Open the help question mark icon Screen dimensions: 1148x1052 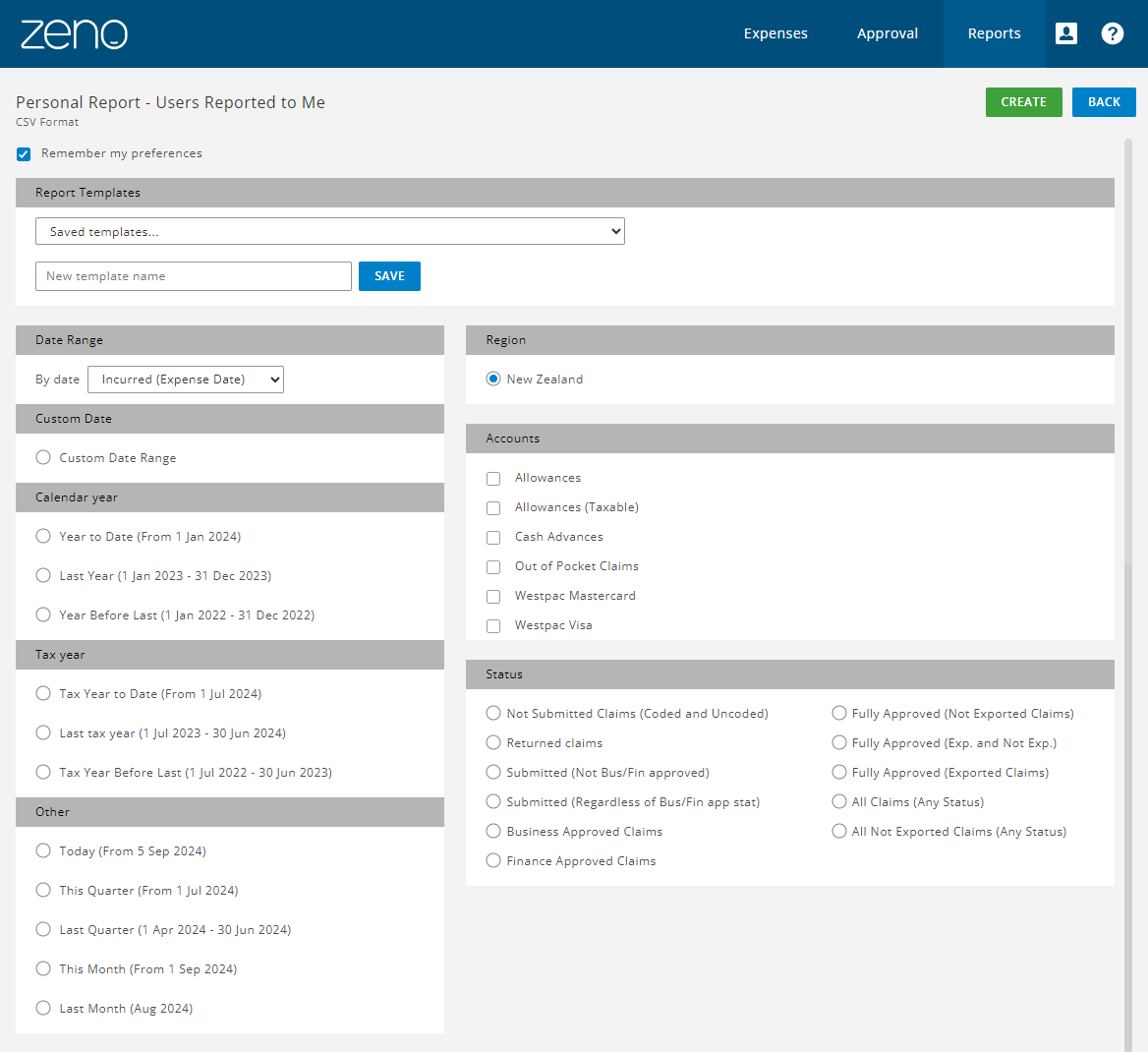click(x=1113, y=33)
